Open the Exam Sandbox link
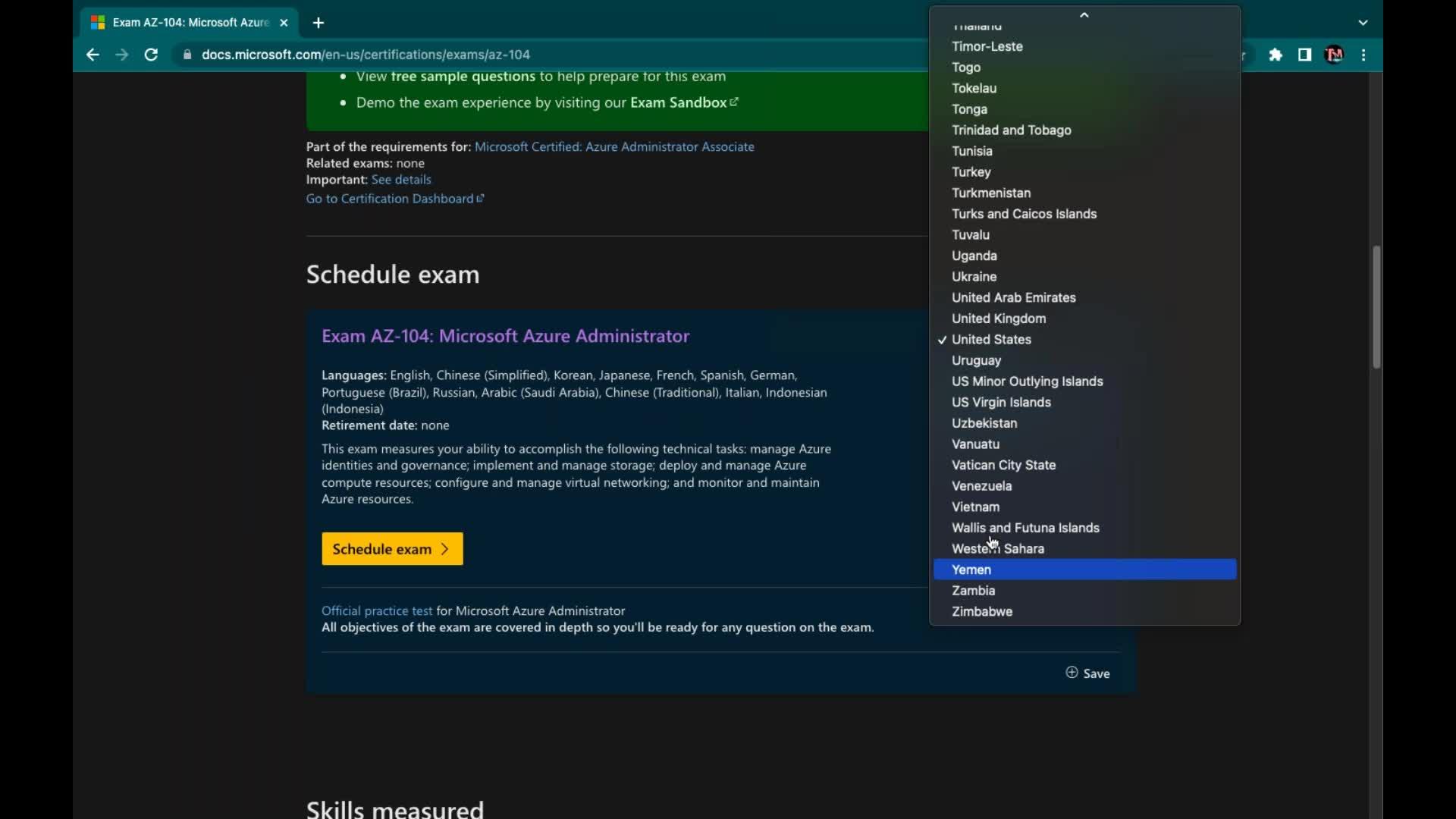Screen dimensions: 1456x819 (684, 102)
